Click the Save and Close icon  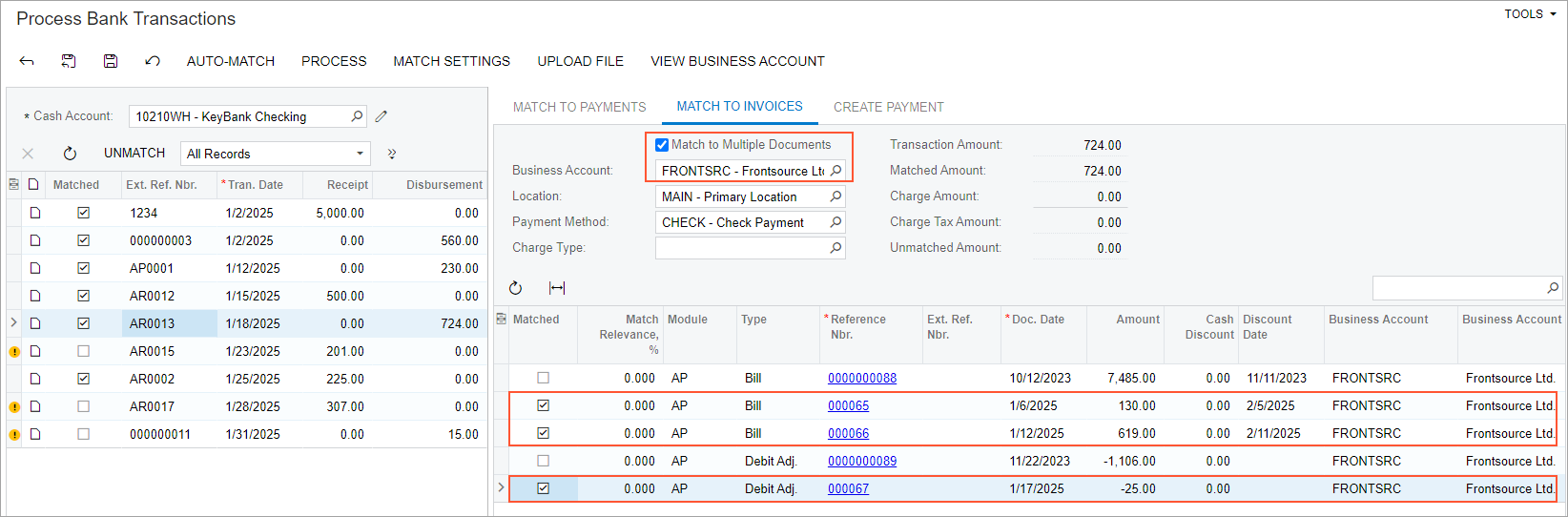(69, 61)
